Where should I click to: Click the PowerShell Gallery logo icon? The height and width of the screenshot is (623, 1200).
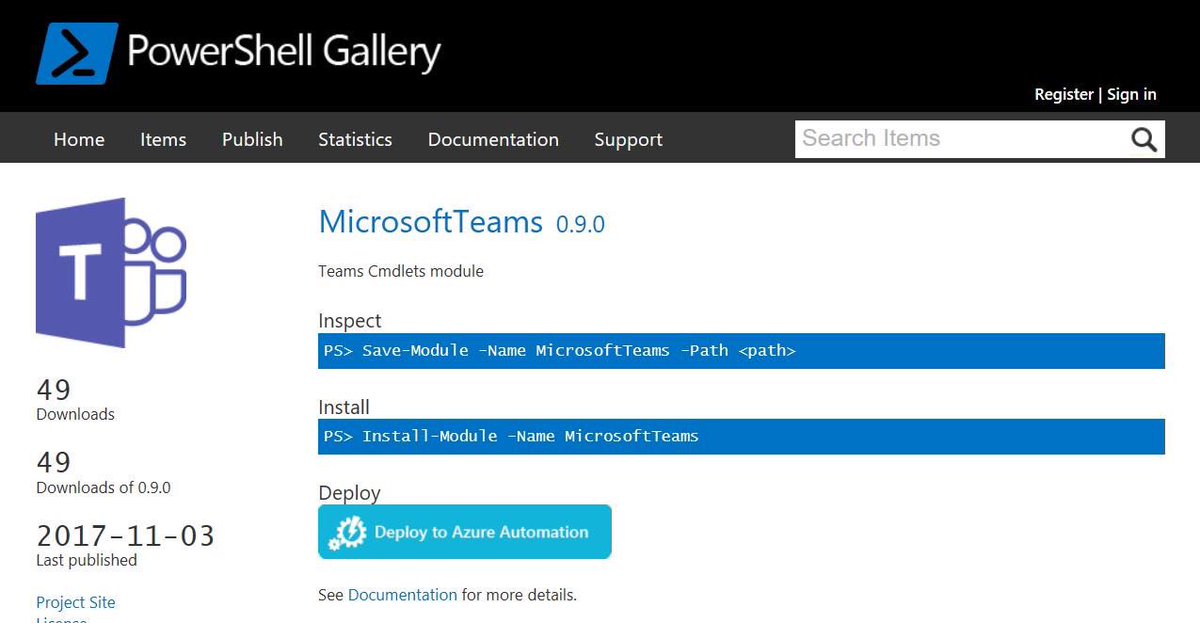tap(76, 52)
